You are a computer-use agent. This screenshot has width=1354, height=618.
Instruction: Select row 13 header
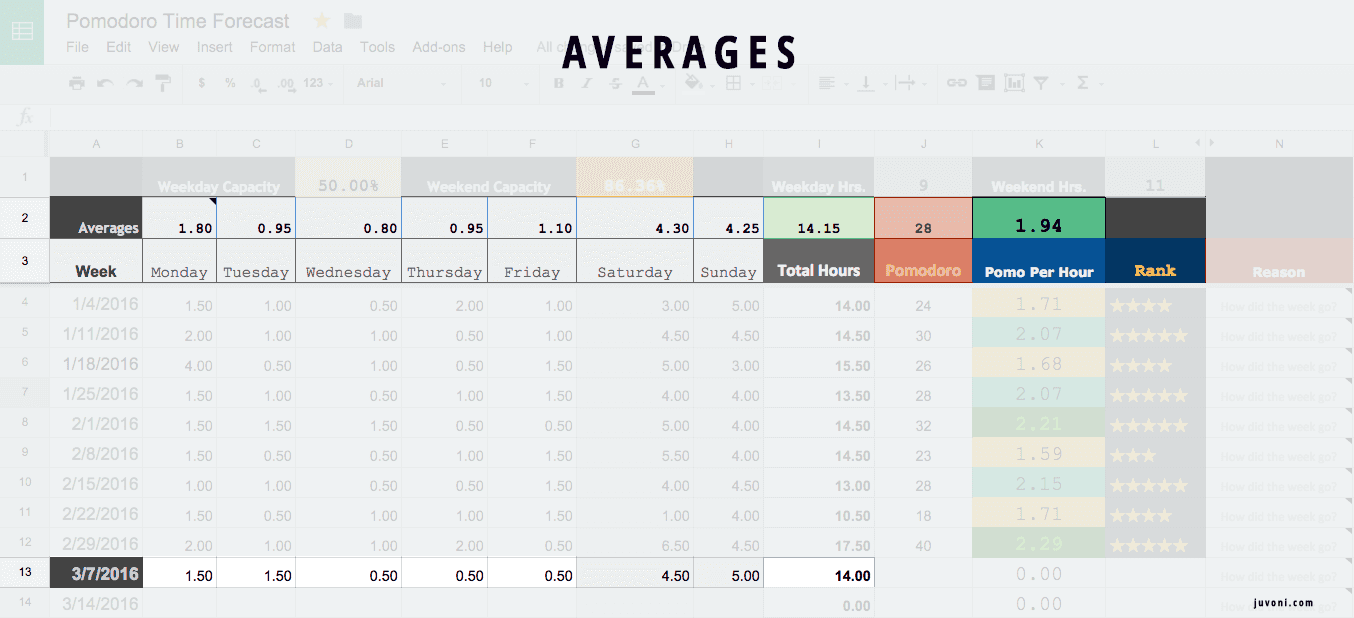24,572
